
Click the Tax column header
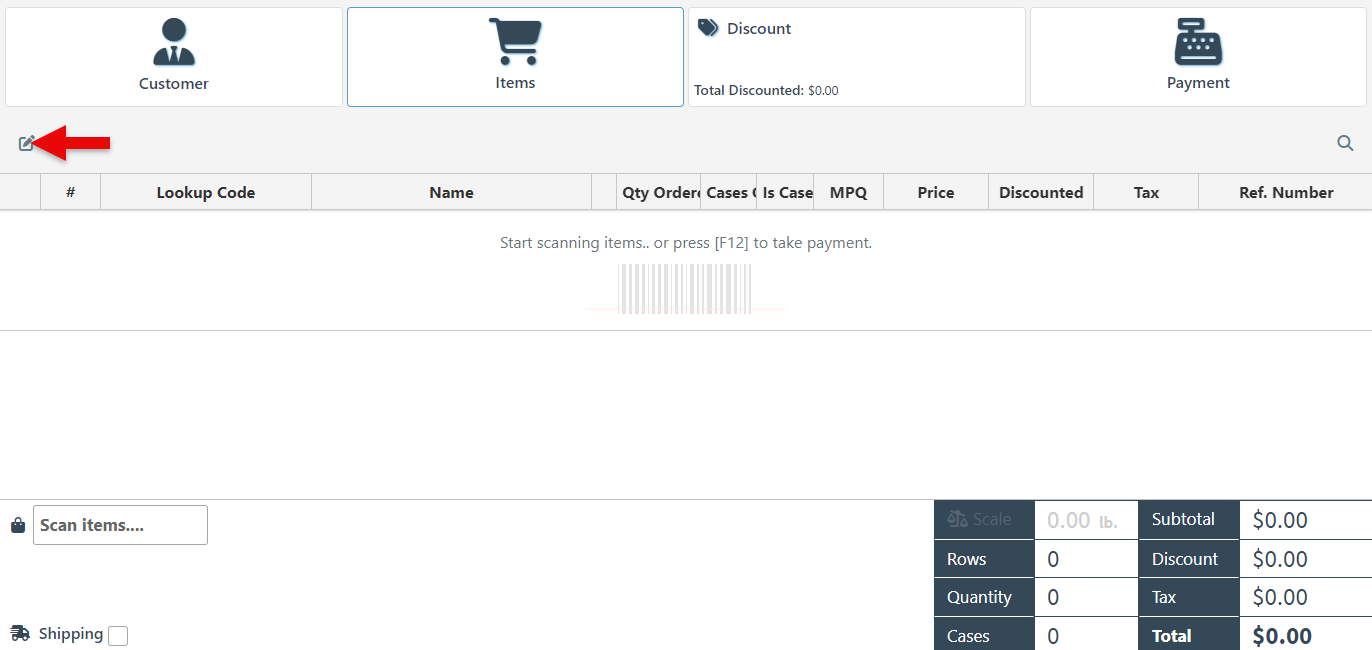coord(1146,192)
